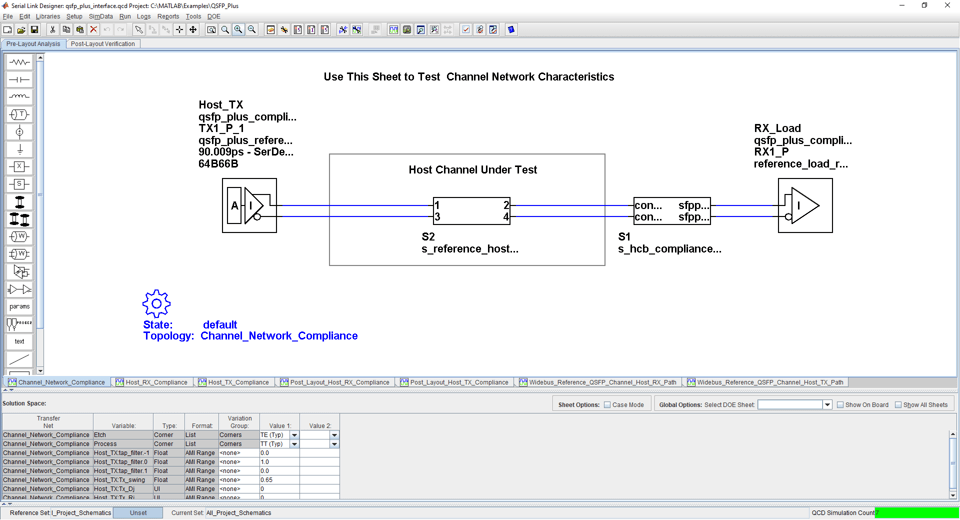Viewport: 960px width, 520px height.
Task: Click the tap_filter.0 value 1.0 field
Action: (x=279, y=462)
